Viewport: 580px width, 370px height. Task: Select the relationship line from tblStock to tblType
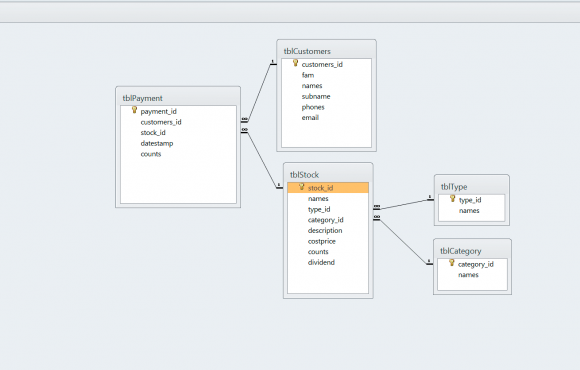(x=403, y=205)
